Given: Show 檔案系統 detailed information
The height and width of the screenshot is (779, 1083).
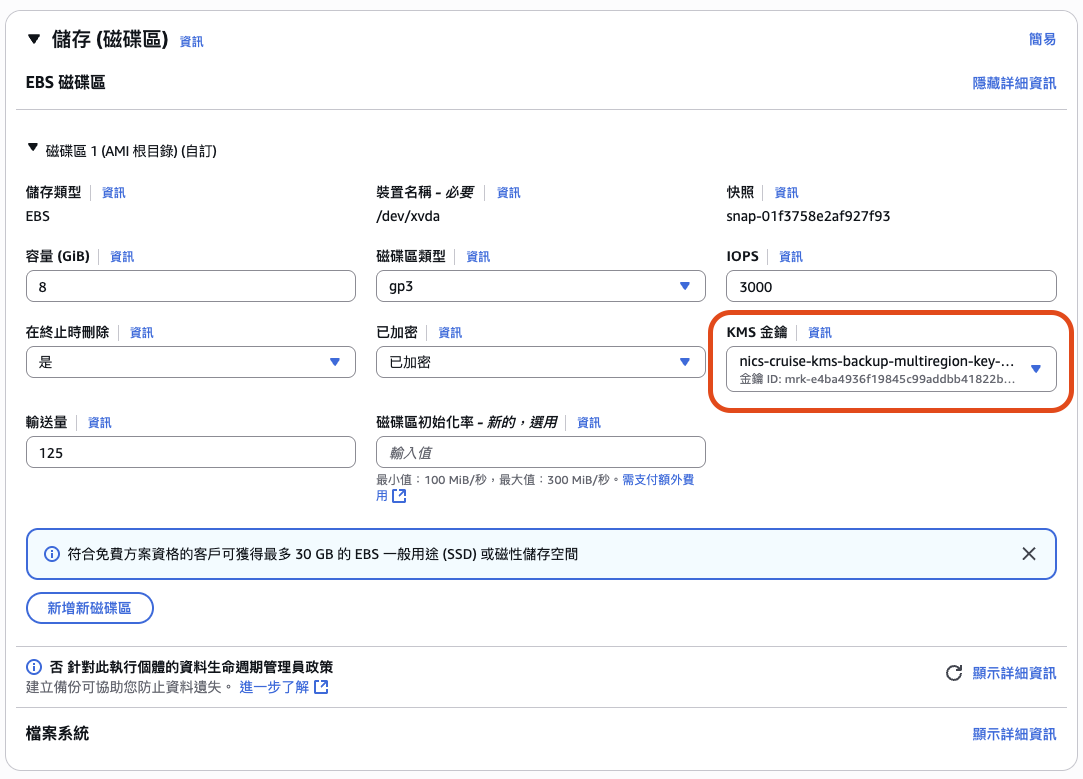Looking at the screenshot, I should [x=1015, y=733].
